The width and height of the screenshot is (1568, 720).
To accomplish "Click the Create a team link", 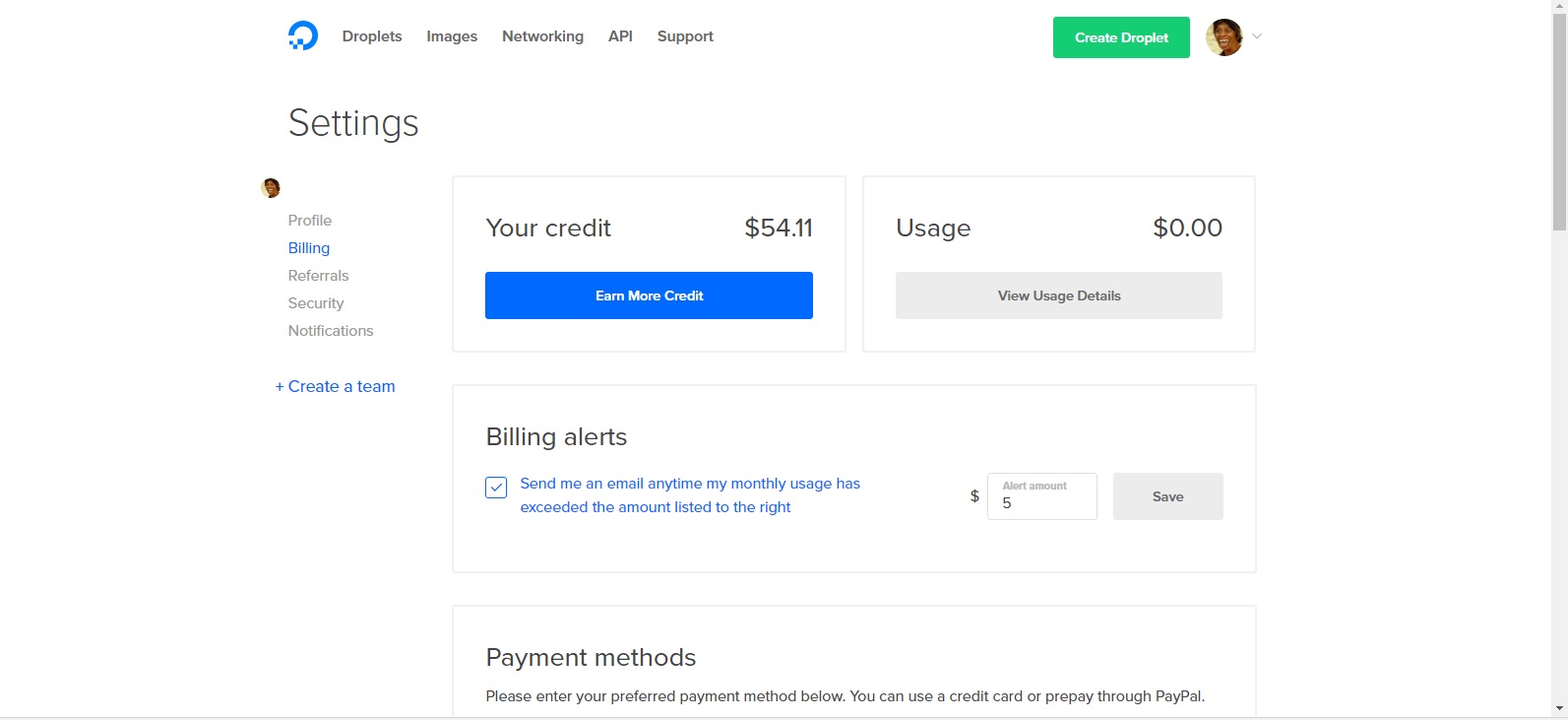I will click(x=336, y=387).
